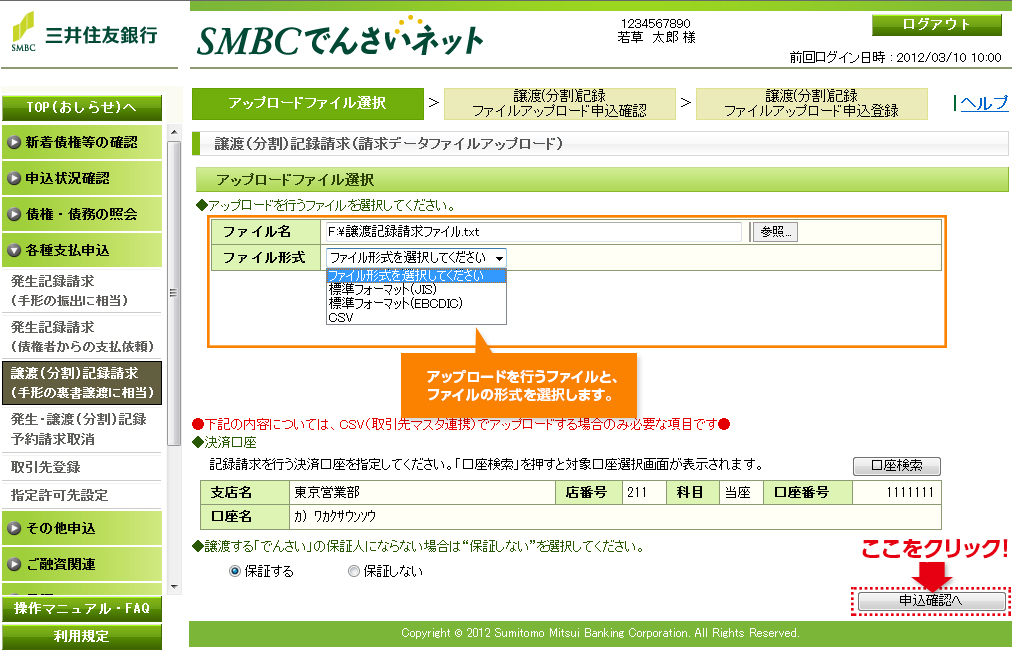
Task: Select 発生記録請求(手形の振出に相当)
Action: (x=82, y=291)
